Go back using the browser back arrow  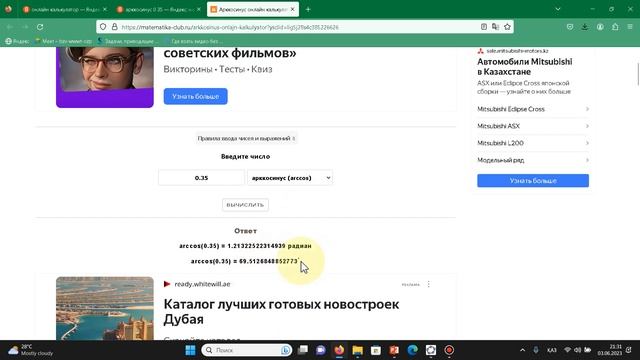point(10,27)
